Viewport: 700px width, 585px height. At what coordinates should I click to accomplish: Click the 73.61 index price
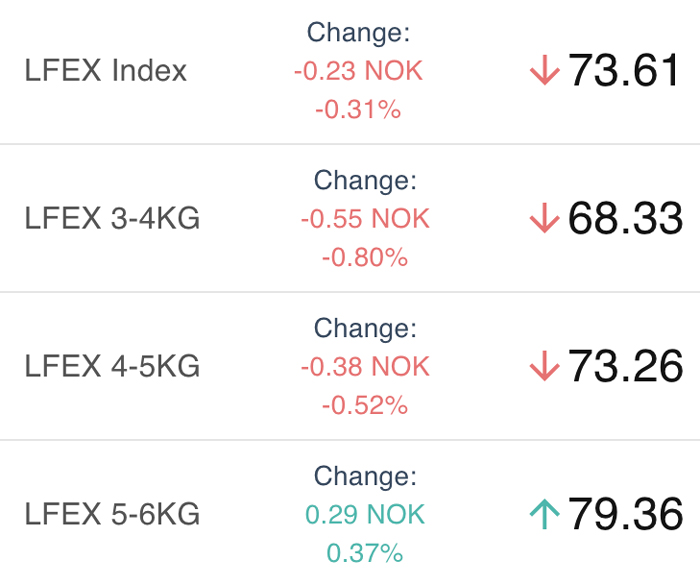click(624, 70)
